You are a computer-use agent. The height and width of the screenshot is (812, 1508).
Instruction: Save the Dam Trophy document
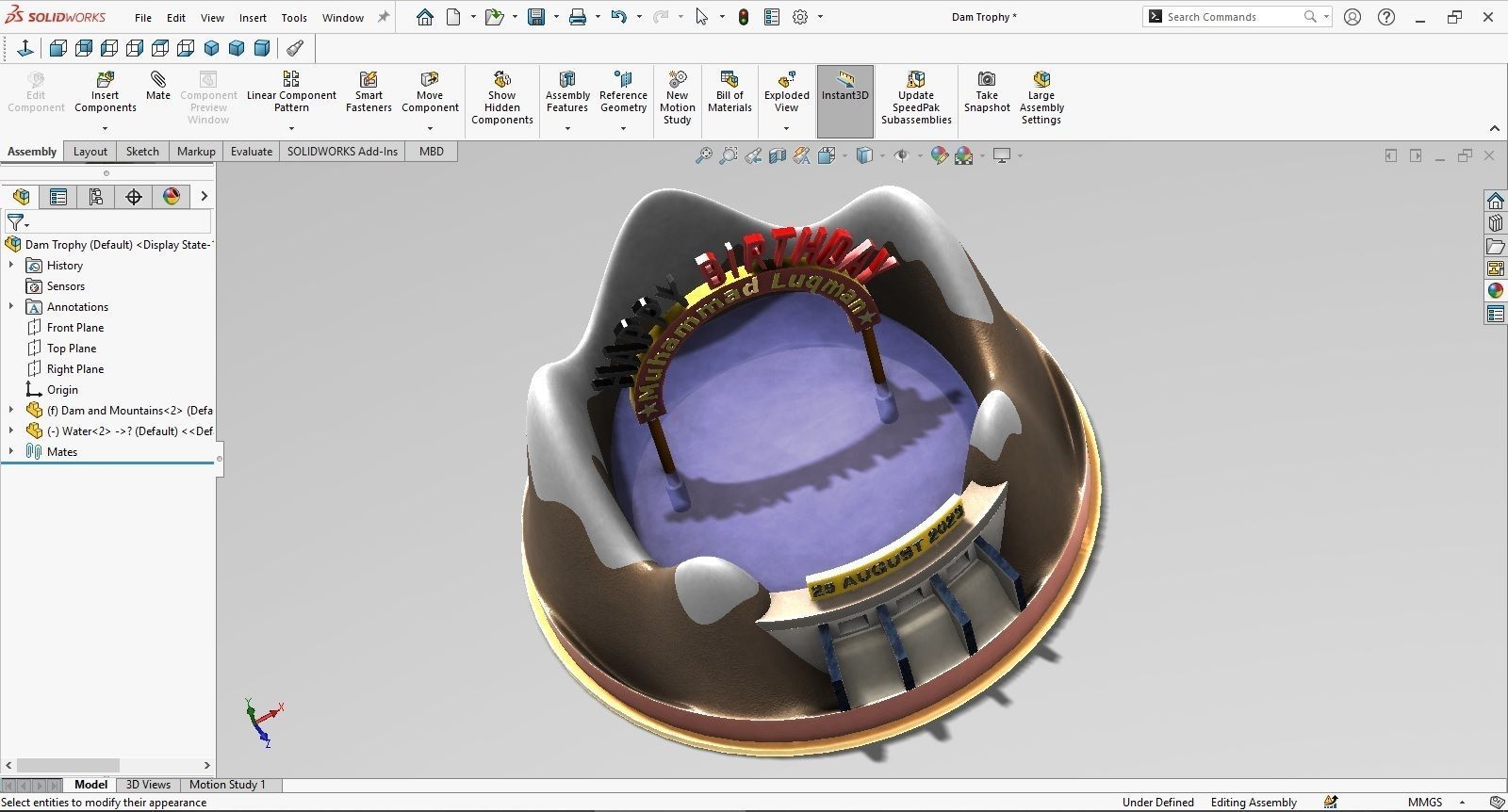[x=536, y=17]
